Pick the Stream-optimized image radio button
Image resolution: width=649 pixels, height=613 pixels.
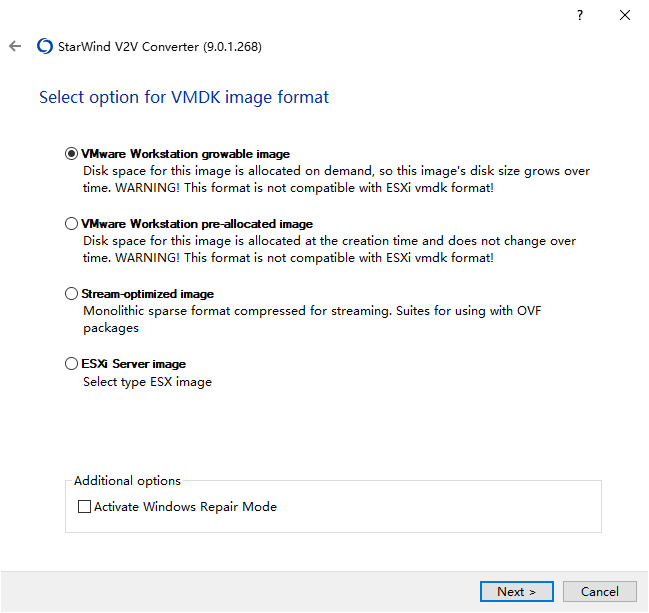[x=71, y=293]
